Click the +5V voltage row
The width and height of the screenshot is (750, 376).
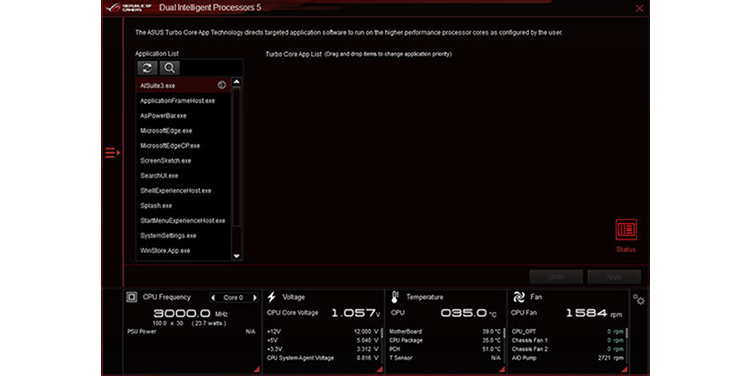pos(323,340)
